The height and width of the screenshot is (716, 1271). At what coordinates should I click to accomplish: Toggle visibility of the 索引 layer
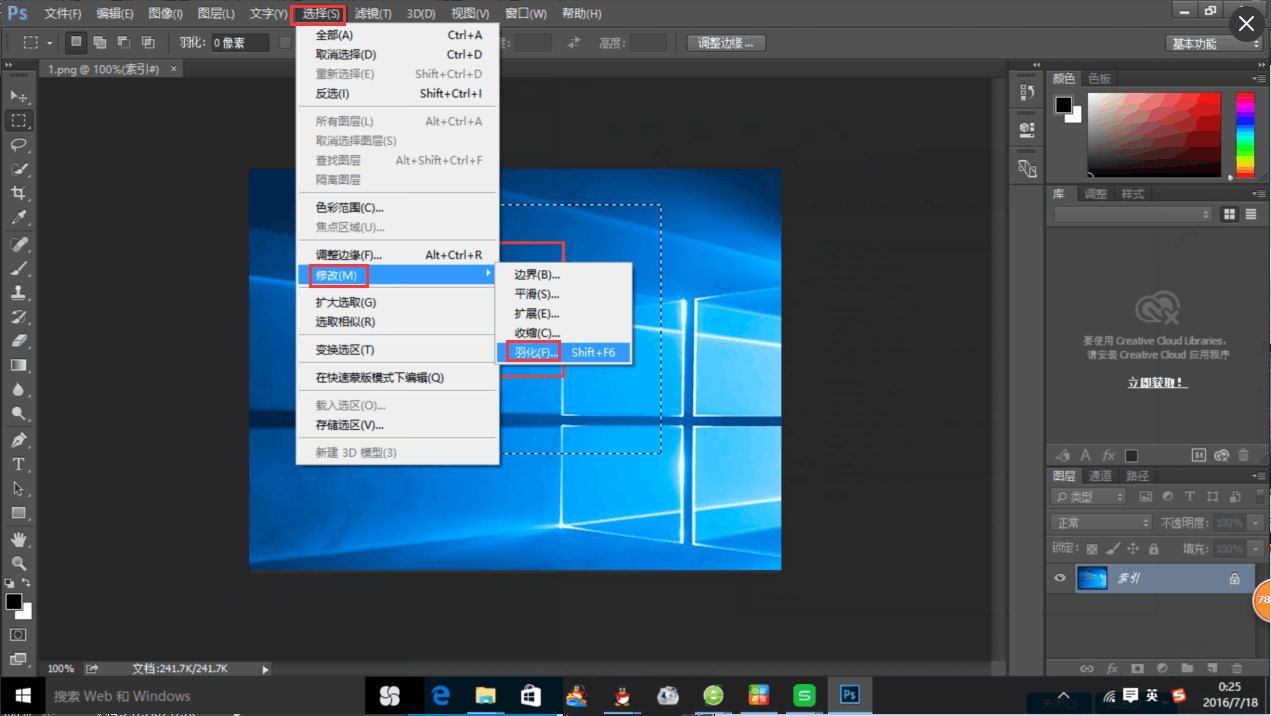pyautogui.click(x=1061, y=579)
